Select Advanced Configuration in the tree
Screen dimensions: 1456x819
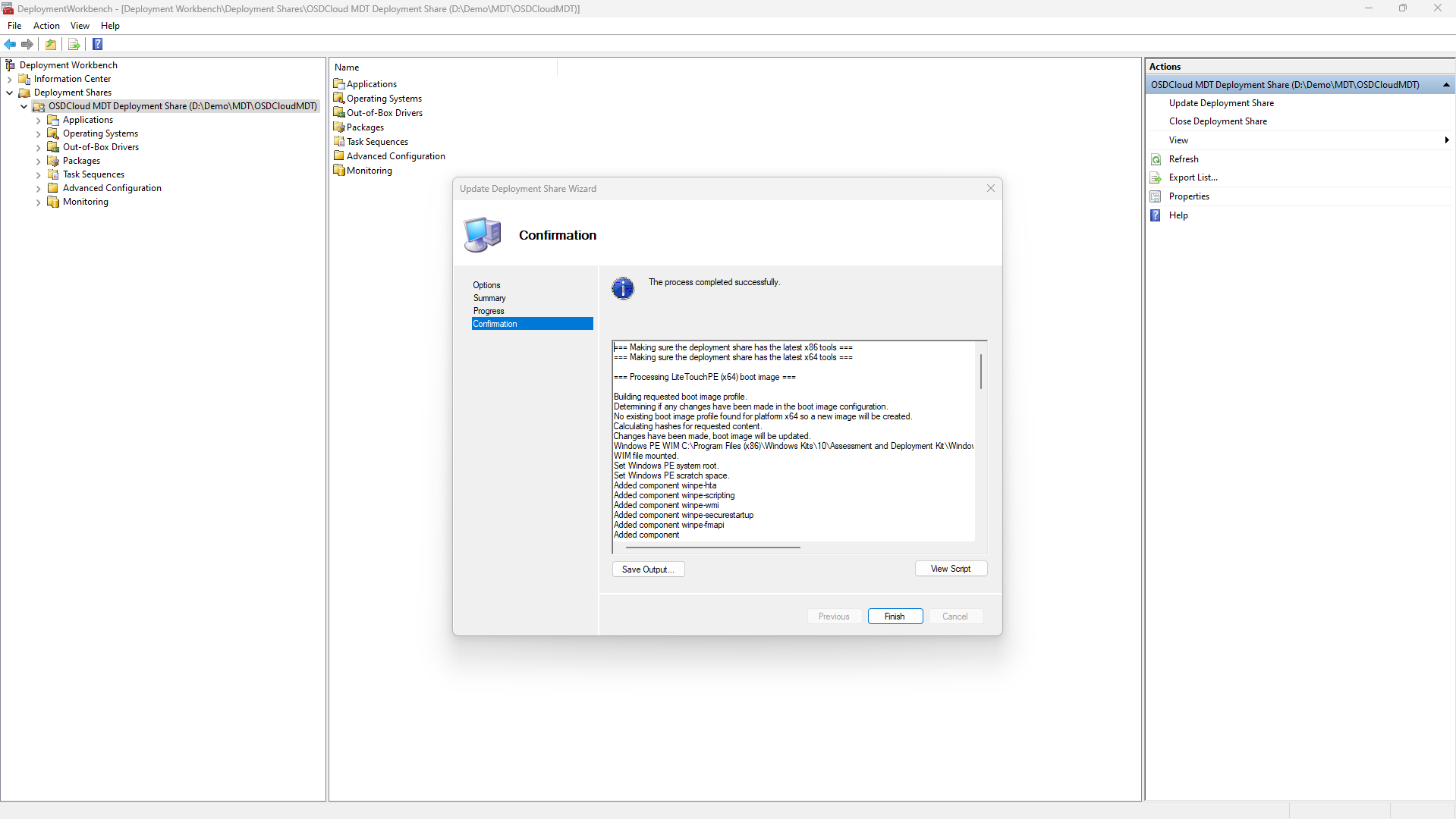click(x=112, y=188)
